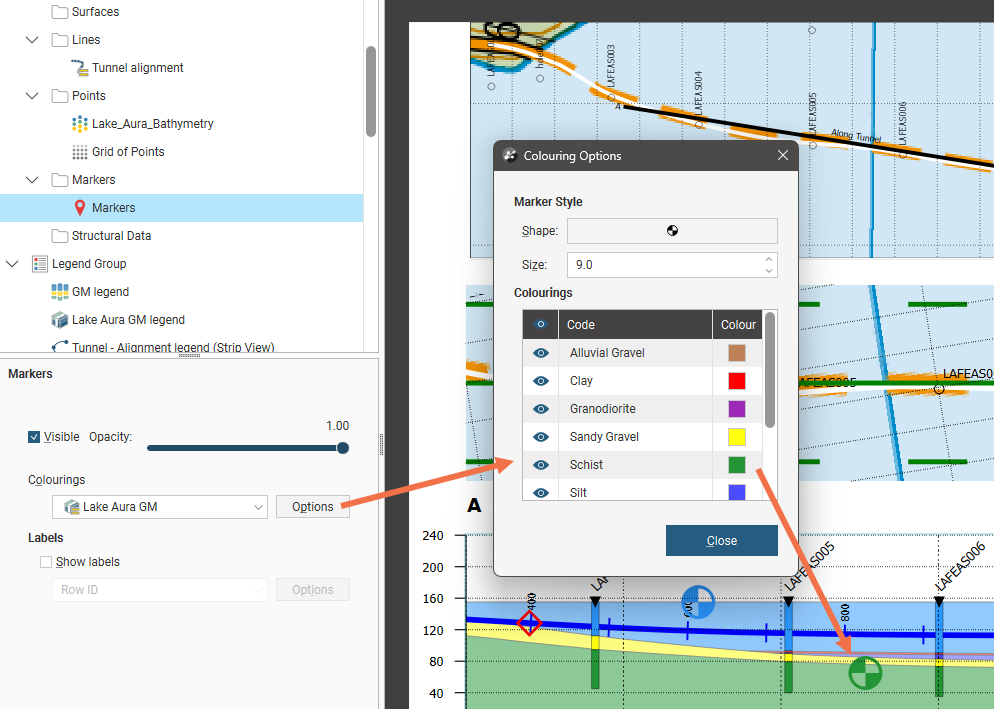Collapse the Legend Group tree node
The height and width of the screenshot is (709, 994).
click(x=12, y=264)
